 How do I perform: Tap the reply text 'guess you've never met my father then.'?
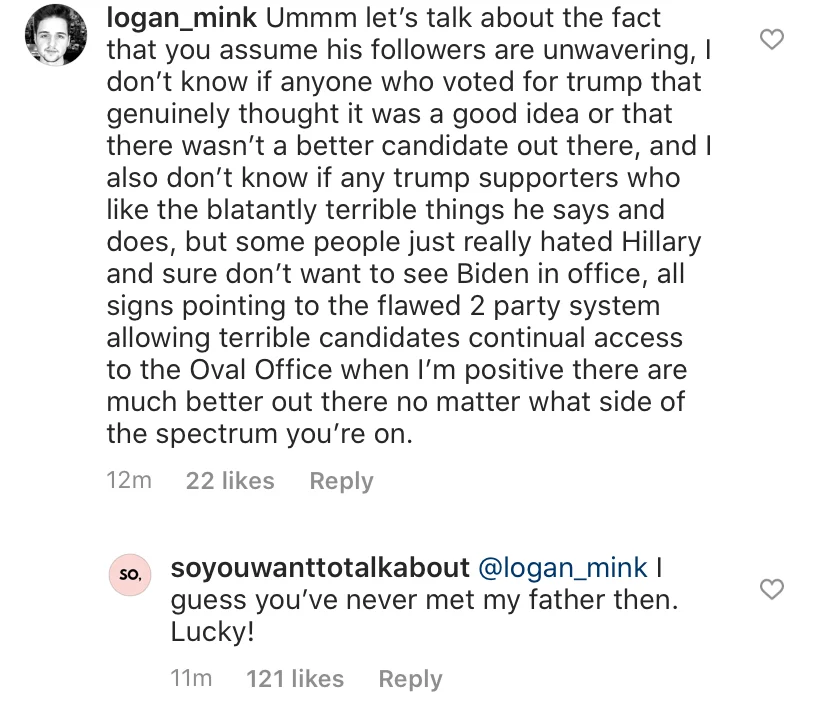point(424,600)
